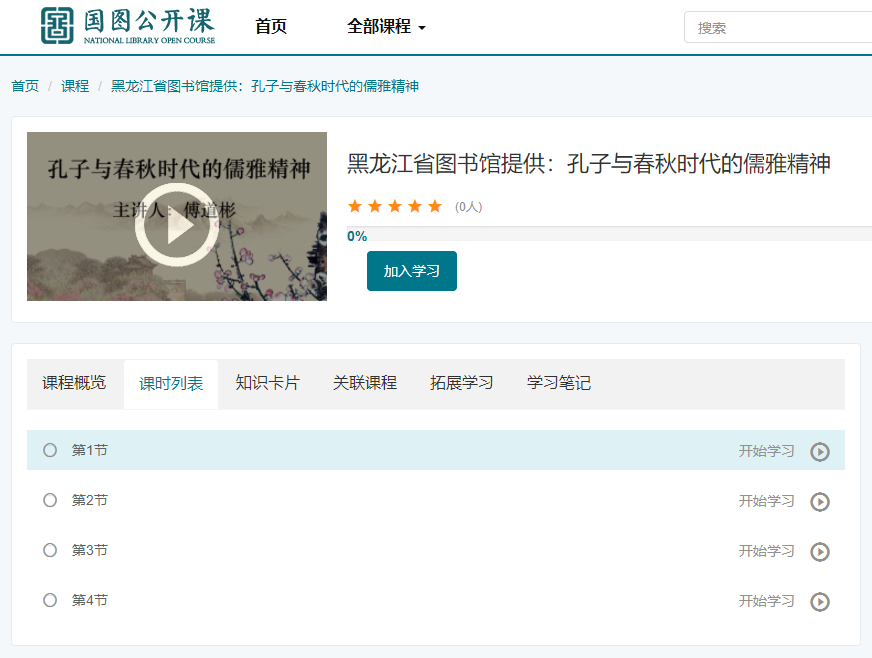872x658 pixels.
Task: Click the play icon for 第4节
Action: click(820, 602)
